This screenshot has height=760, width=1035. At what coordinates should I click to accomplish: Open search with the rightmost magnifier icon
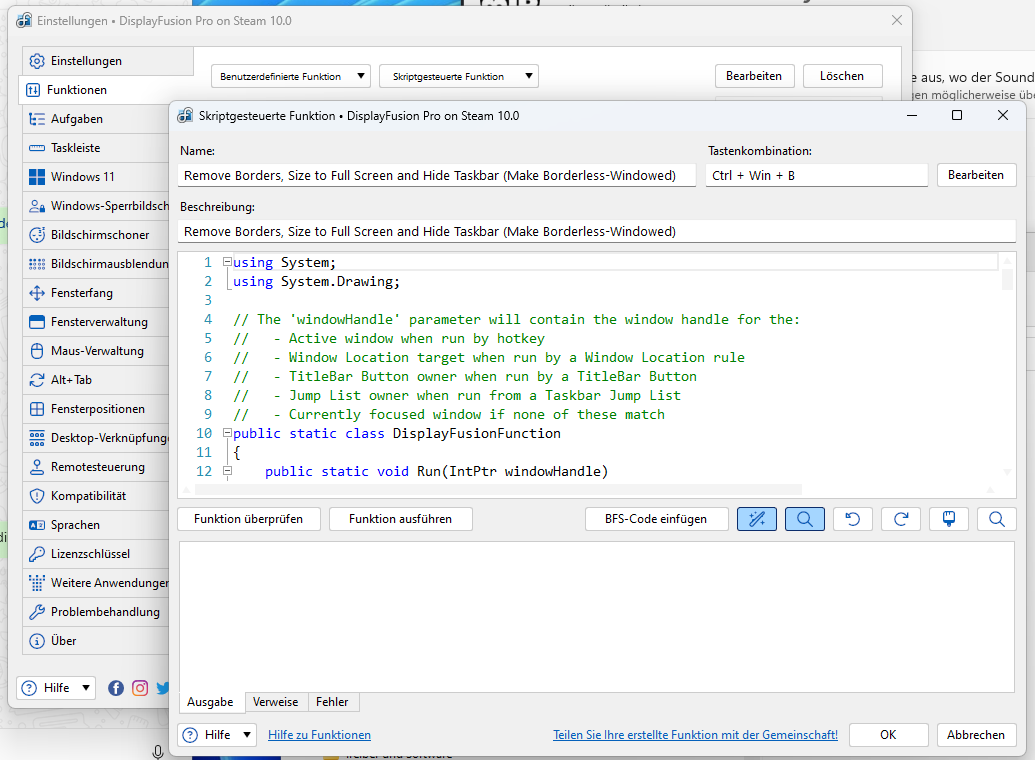pyautogui.click(x=997, y=519)
